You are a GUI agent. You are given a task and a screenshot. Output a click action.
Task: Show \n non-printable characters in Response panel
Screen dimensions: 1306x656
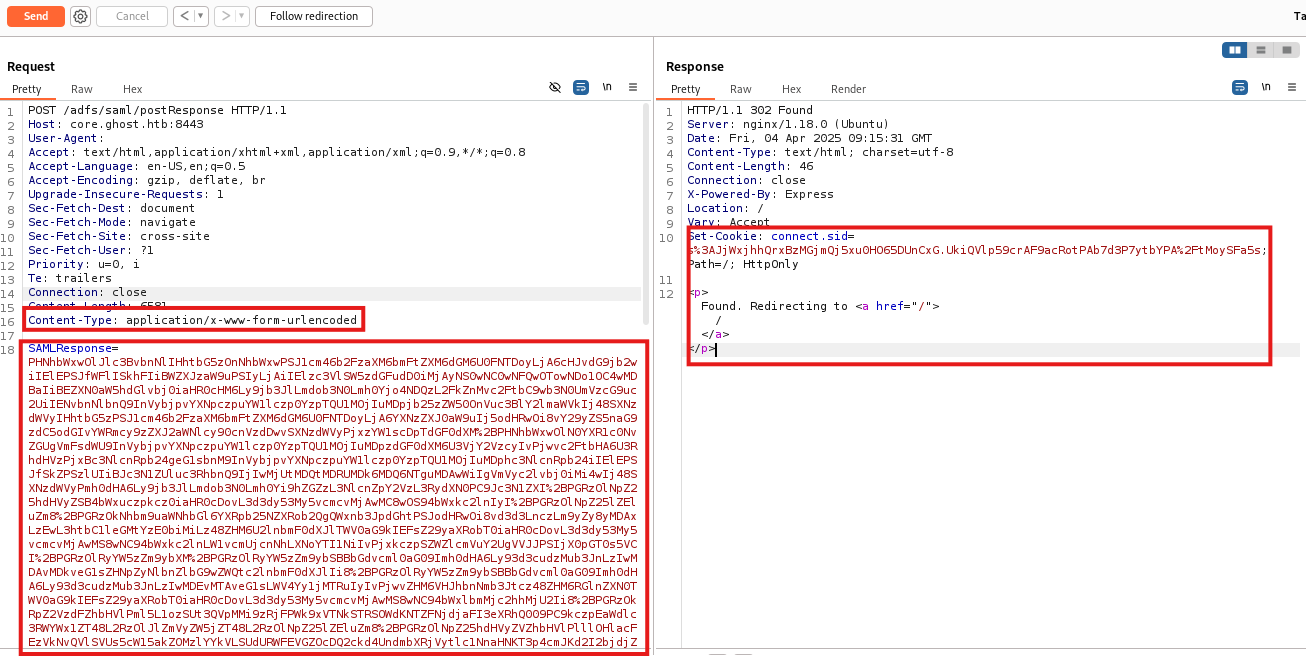[x=1266, y=88]
